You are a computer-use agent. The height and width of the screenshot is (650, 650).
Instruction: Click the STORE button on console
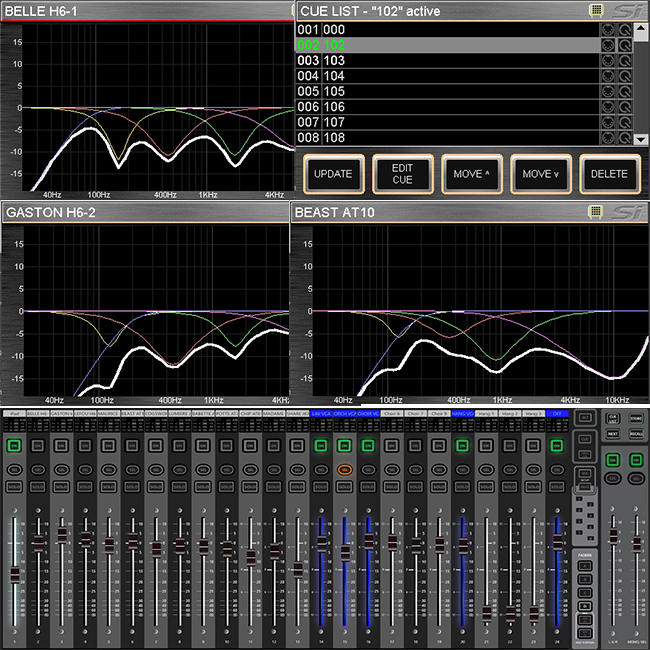[636, 419]
